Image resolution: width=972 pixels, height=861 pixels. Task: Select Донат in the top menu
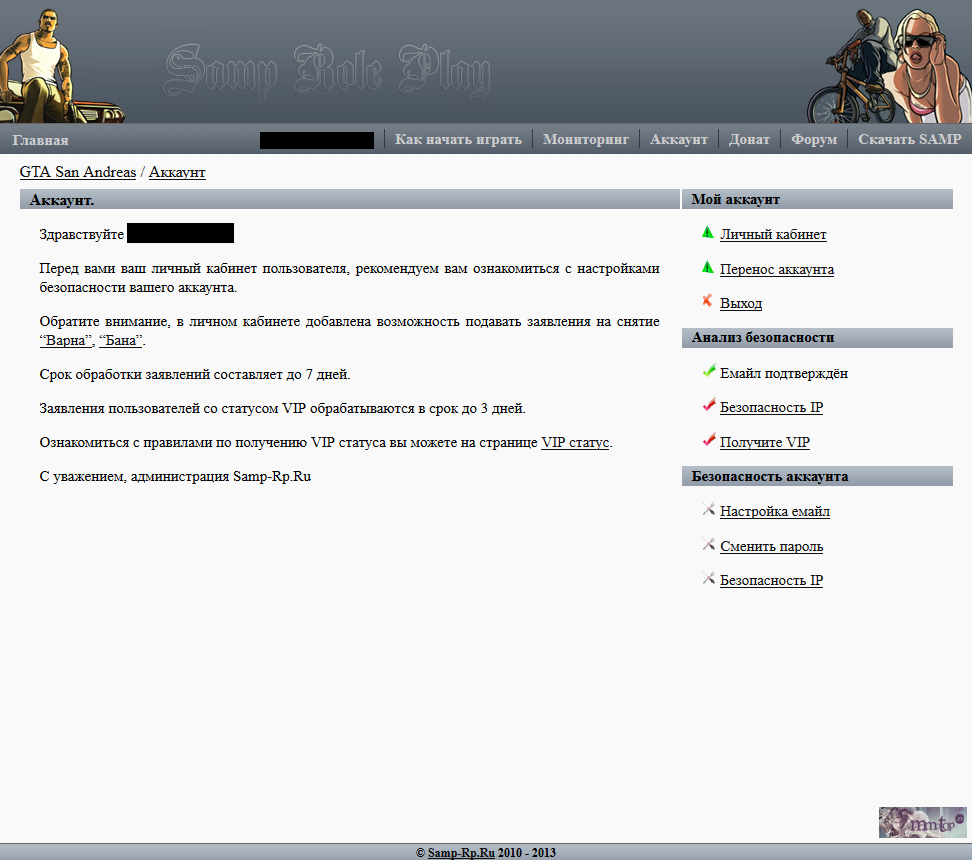(x=749, y=139)
